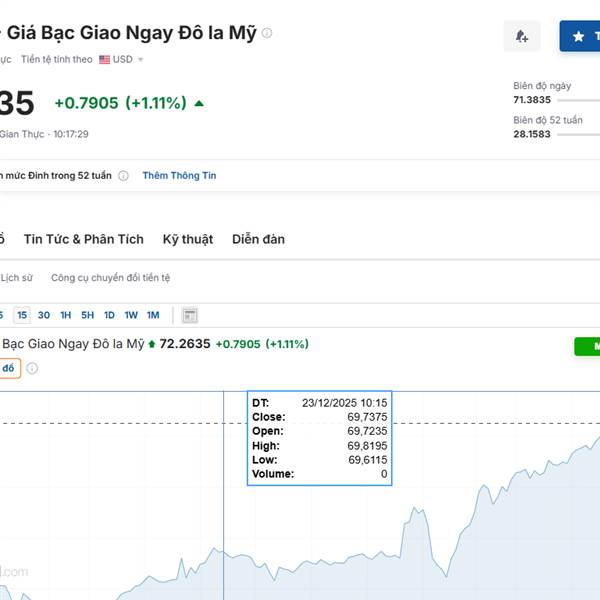The width and height of the screenshot is (600, 600).
Task: Switch chart interval to 30 minutes
Action: pos(44,315)
